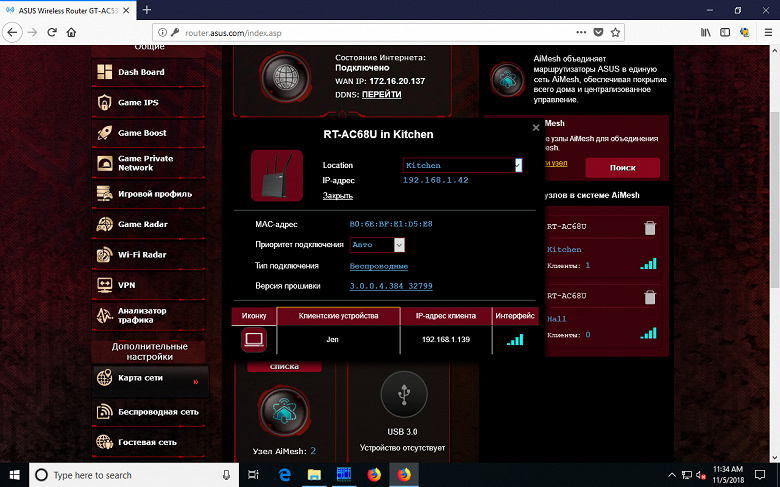Image resolution: width=780 pixels, height=487 pixels.
Task: Toggle the browser sidebar icon
Action: (x=725, y=32)
